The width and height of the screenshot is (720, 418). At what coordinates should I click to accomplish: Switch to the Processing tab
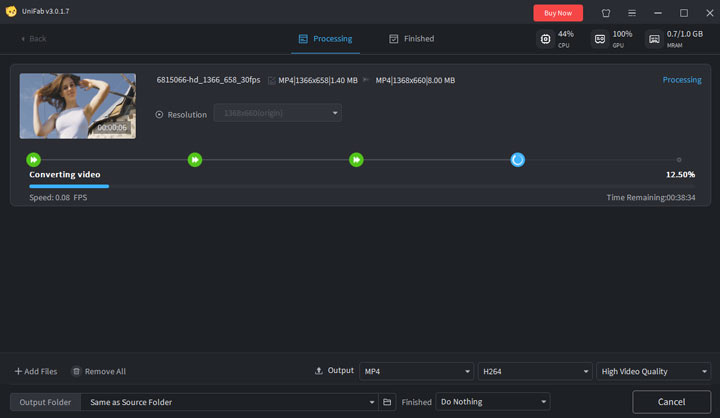(325, 39)
